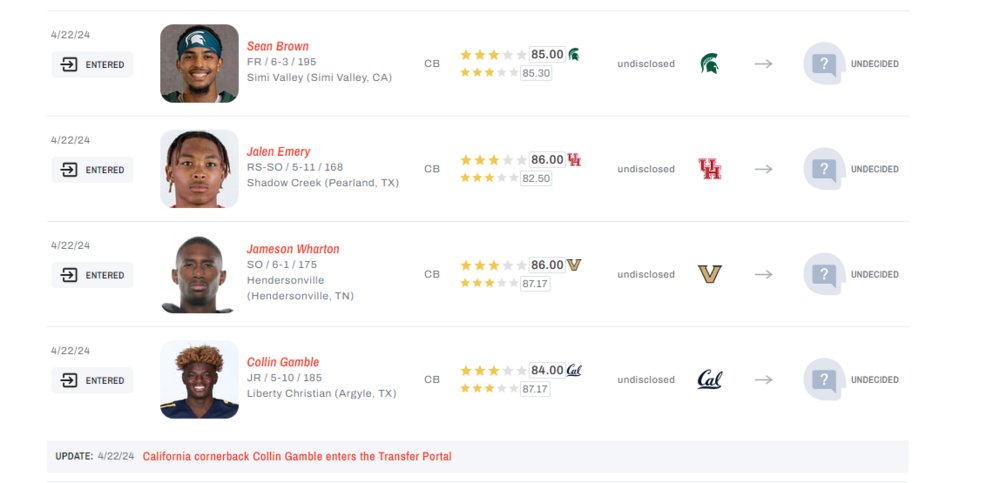Screen dimensions: 1000x483
Task: Click Entered status button for Collin Gamble
Action: point(93,381)
